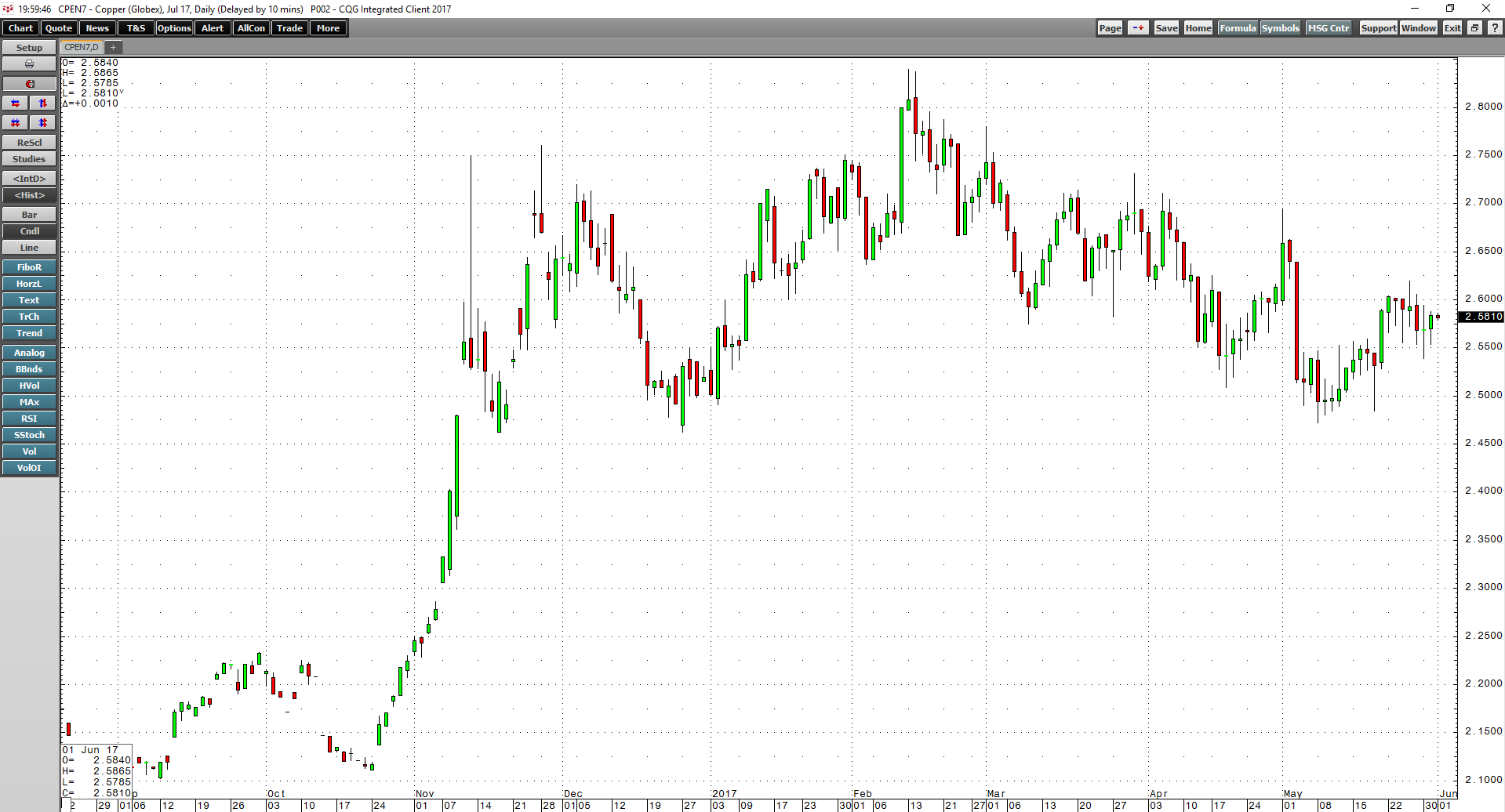Screen dimensions: 1505x812
Task: Add the HVol historical volatility study
Action: pyautogui.click(x=29, y=386)
